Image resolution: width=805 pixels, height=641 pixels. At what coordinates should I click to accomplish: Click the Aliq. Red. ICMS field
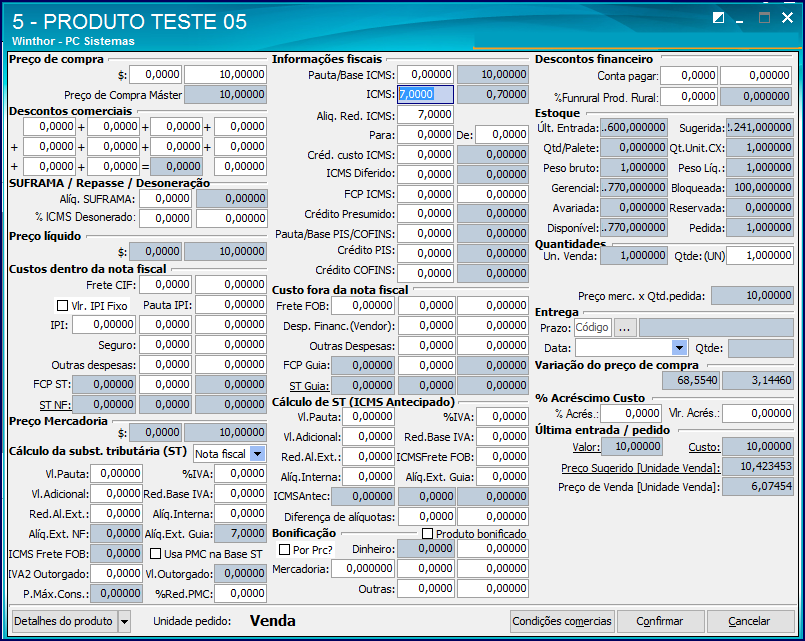tap(426, 114)
